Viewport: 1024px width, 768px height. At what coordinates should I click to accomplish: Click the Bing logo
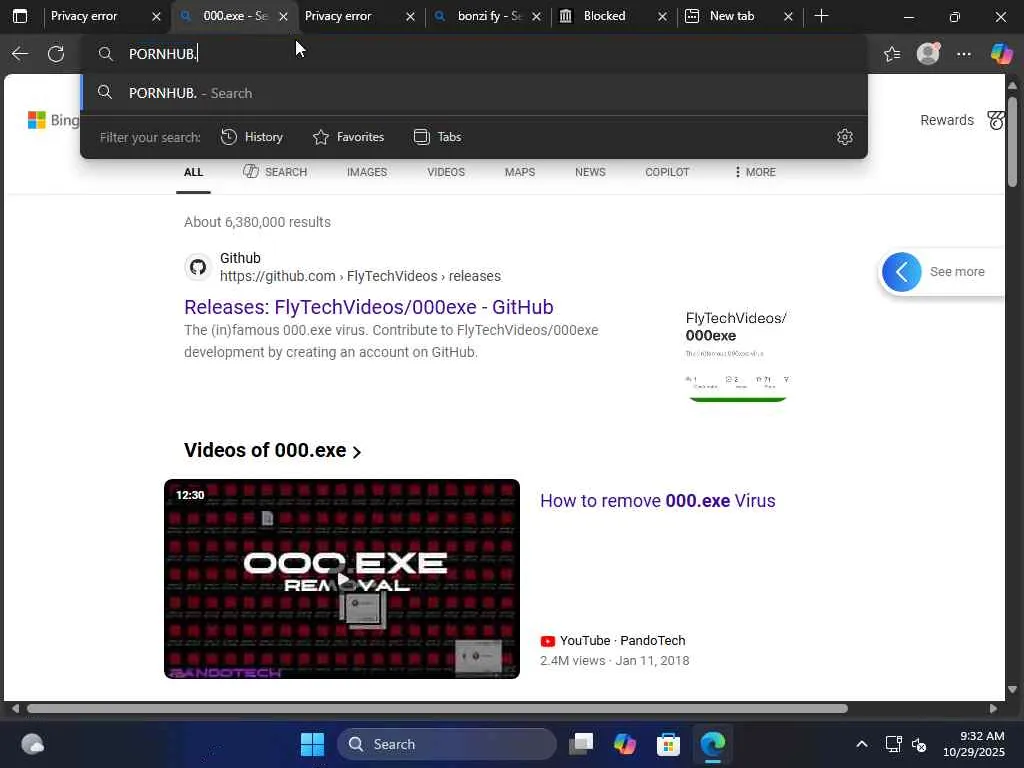point(54,120)
